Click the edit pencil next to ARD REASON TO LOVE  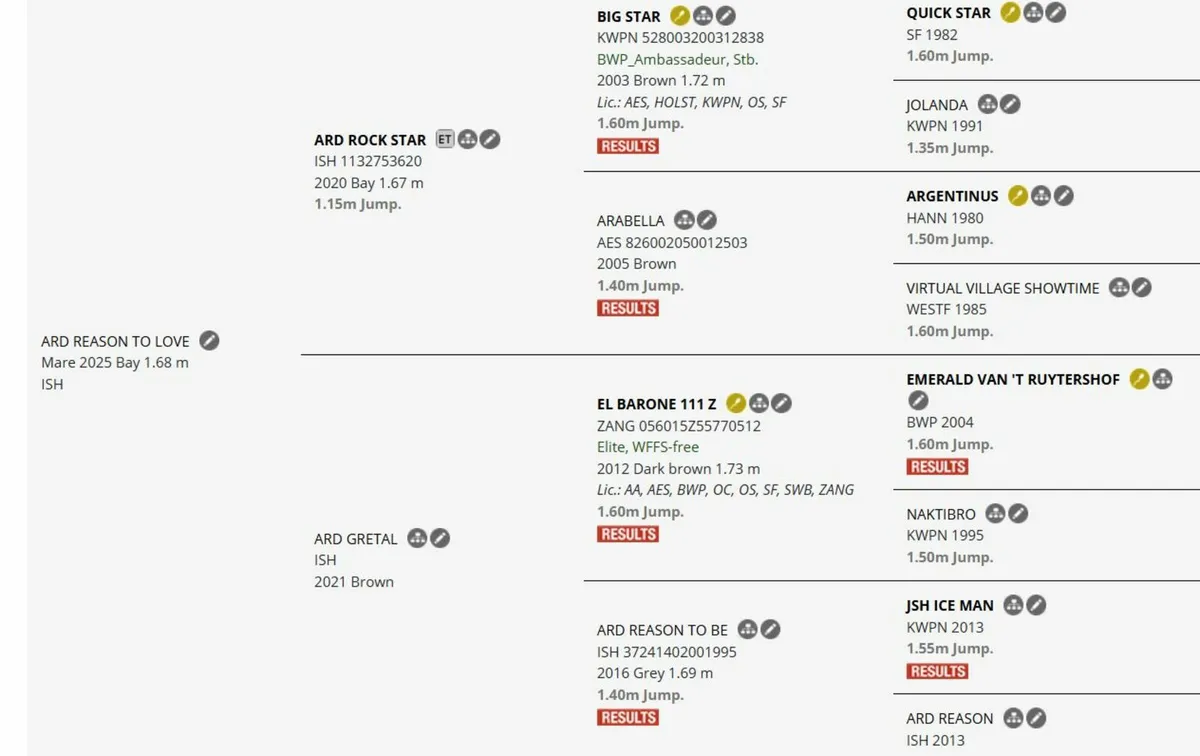(209, 341)
